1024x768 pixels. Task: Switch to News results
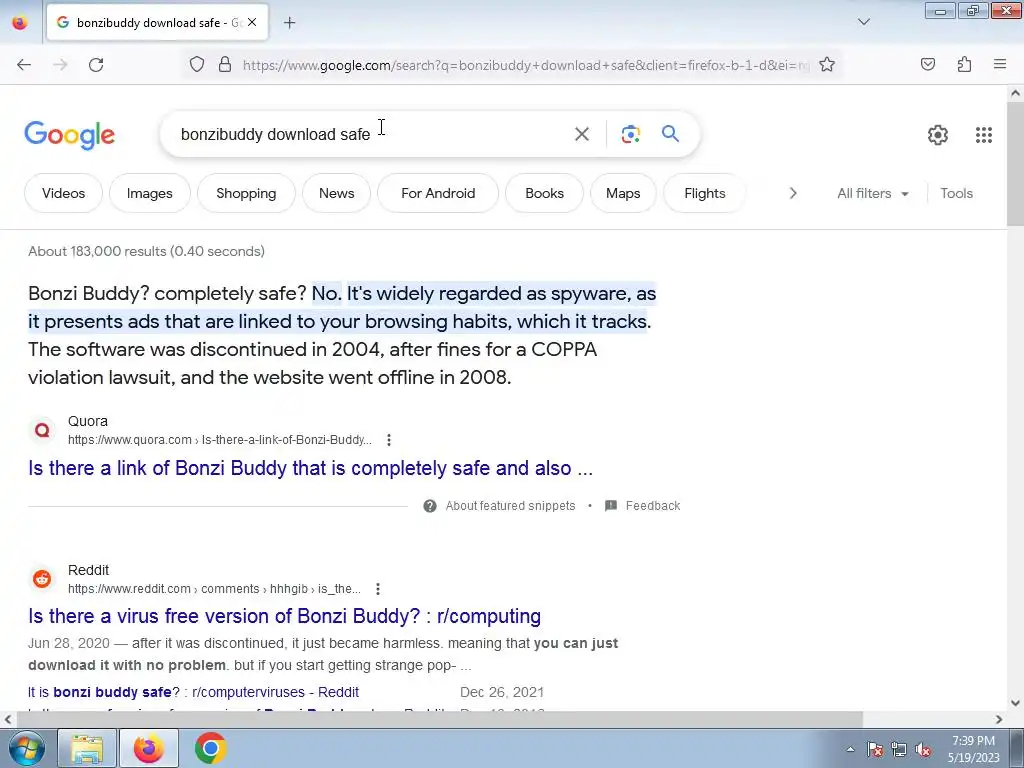(336, 193)
